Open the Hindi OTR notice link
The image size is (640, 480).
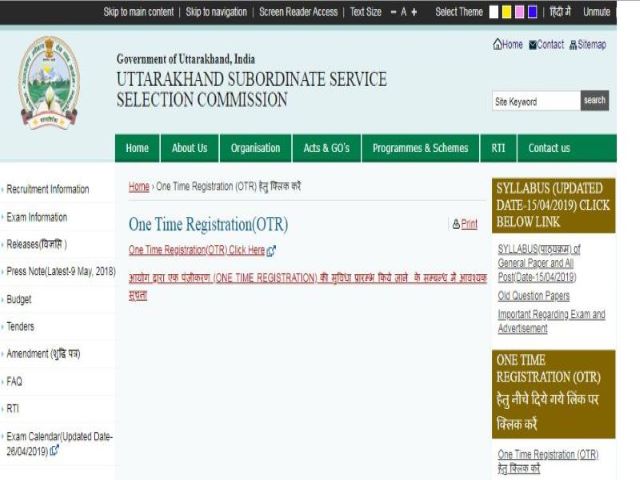pyautogui.click(x=308, y=287)
